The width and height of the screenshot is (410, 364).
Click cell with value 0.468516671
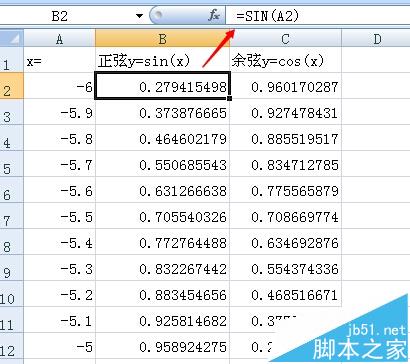click(x=285, y=294)
